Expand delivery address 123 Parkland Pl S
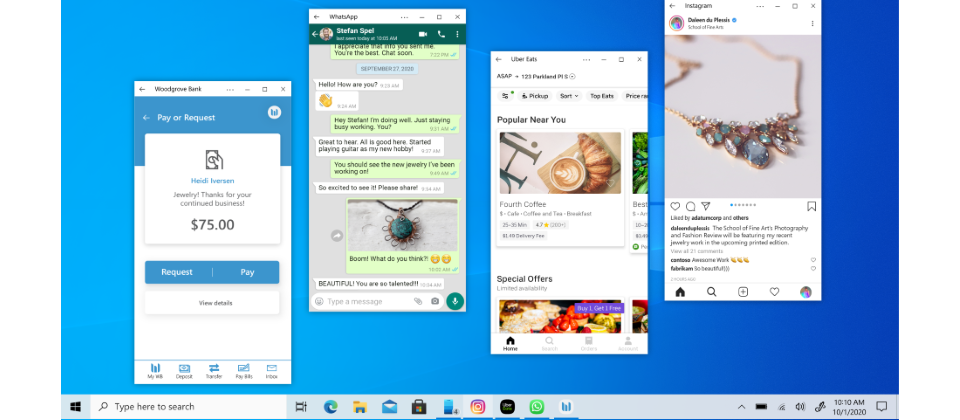Screen dimensions: 960x420 tap(548, 77)
